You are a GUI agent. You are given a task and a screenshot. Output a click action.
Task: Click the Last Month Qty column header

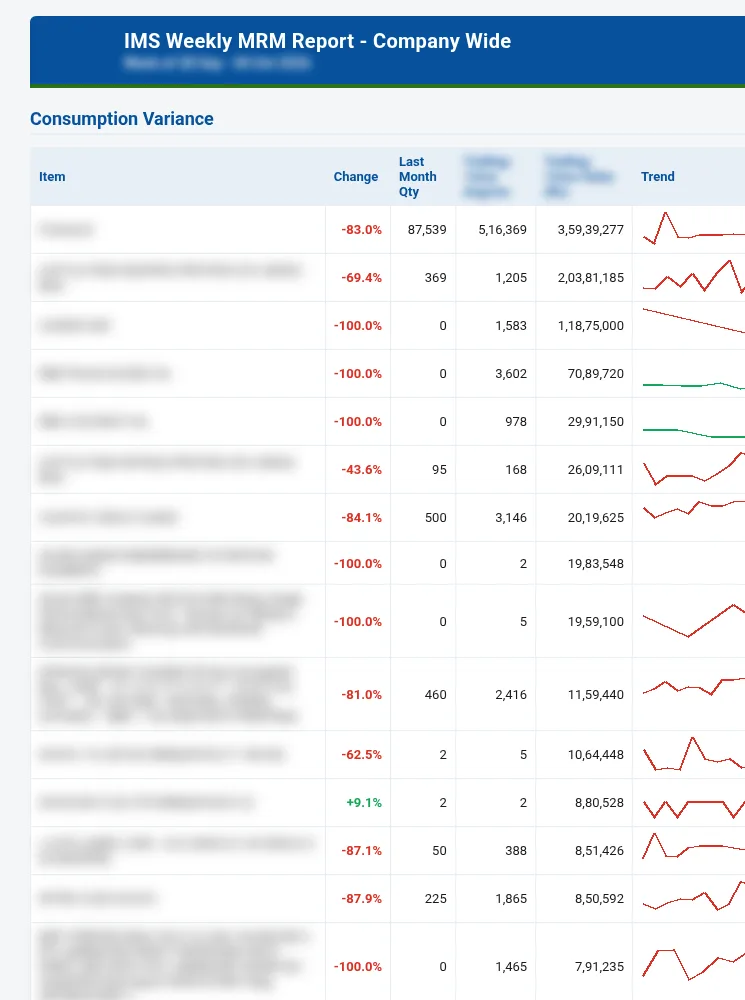coord(418,177)
